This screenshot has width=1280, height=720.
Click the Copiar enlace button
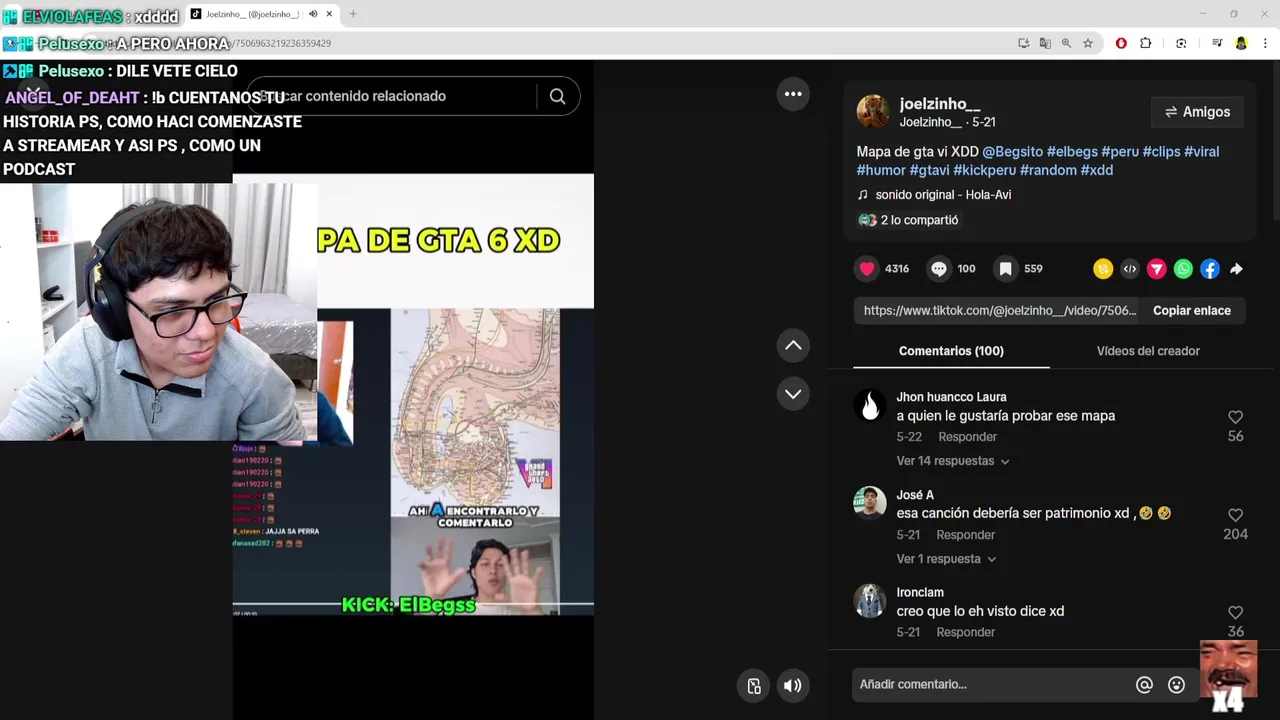(x=1192, y=311)
